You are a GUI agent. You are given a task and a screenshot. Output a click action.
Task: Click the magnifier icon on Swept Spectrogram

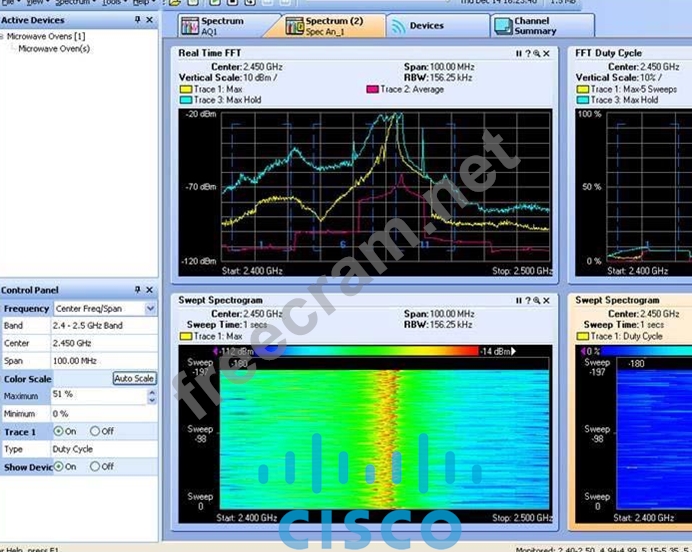537,300
